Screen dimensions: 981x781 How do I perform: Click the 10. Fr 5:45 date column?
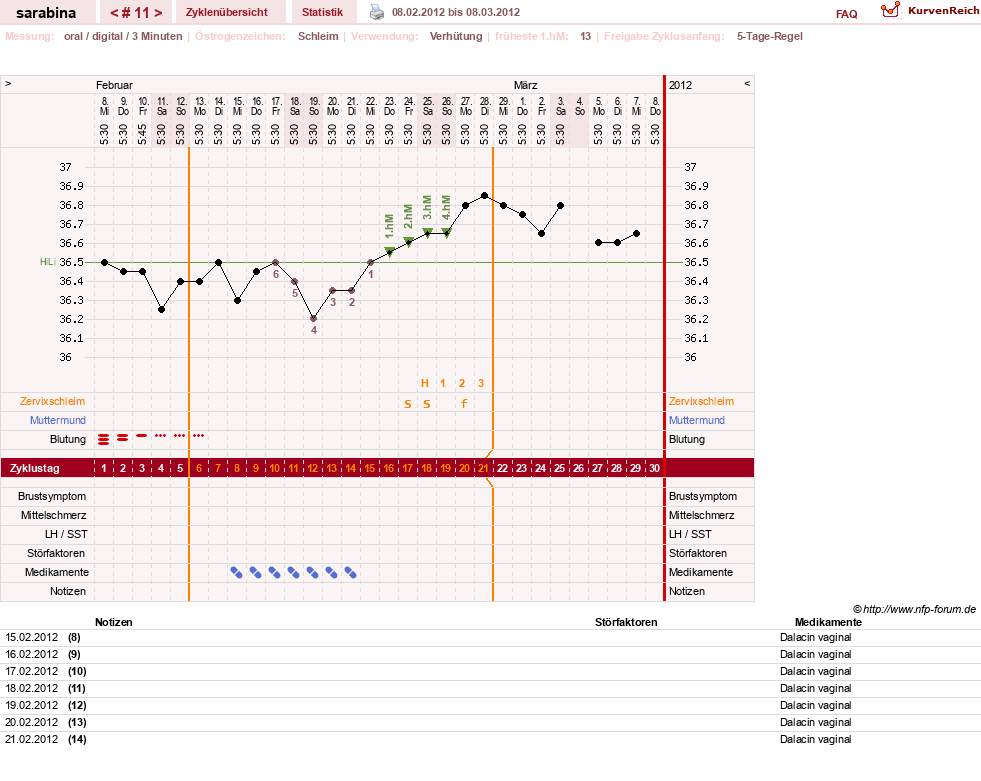tap(142, 120)
